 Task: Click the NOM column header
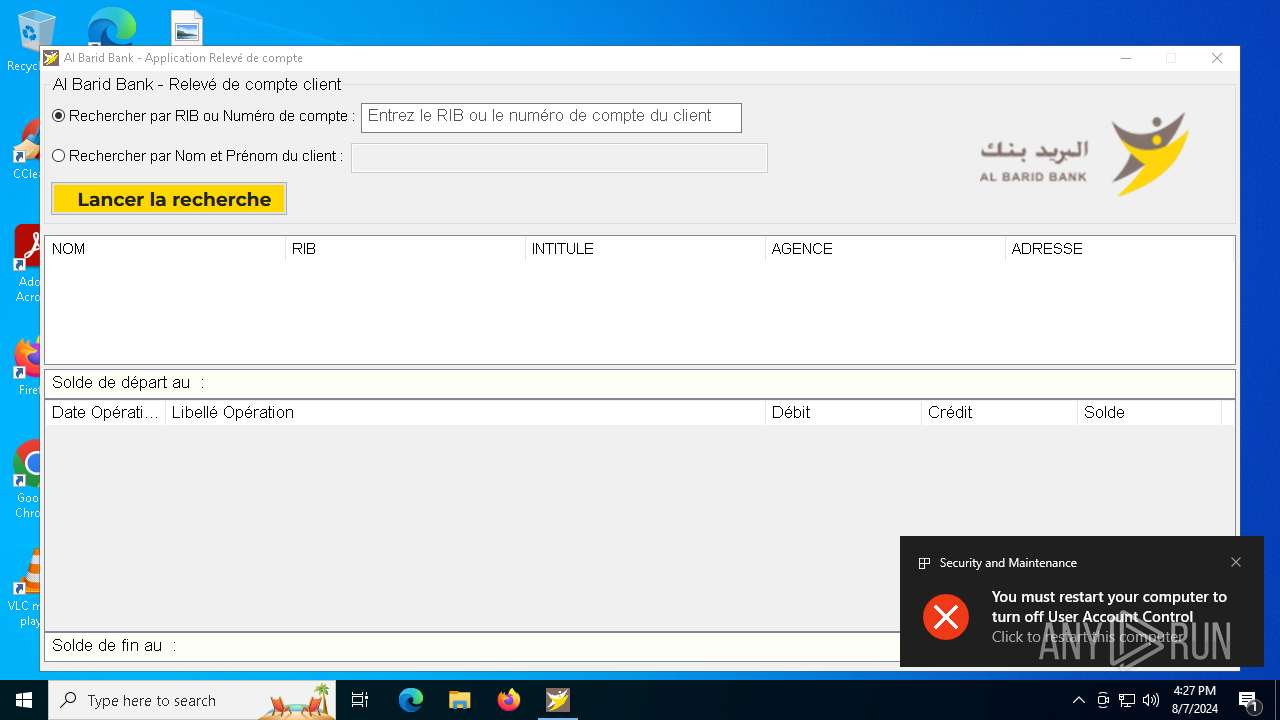click(x=165, y=249)
